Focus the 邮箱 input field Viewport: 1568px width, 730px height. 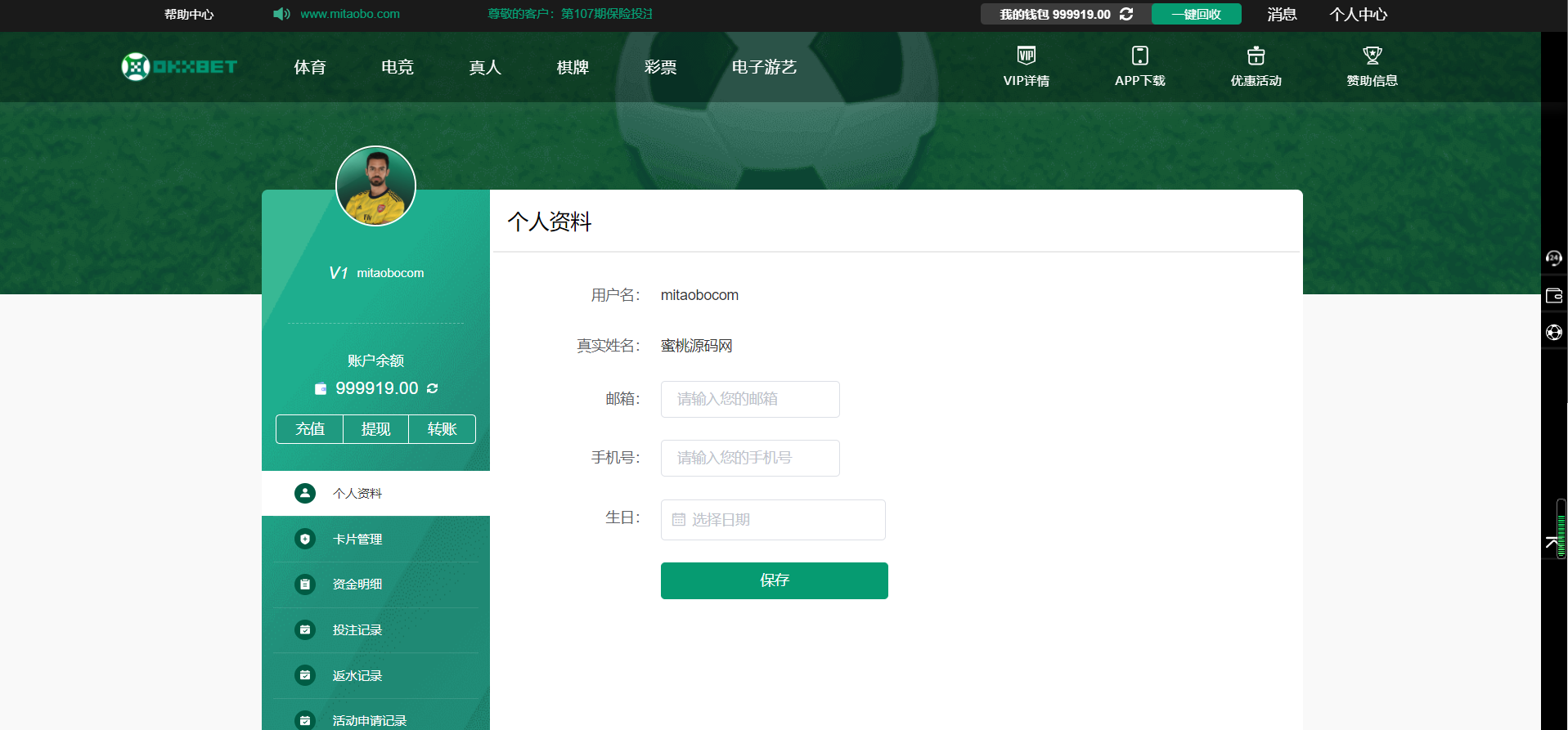coord(750,400)
